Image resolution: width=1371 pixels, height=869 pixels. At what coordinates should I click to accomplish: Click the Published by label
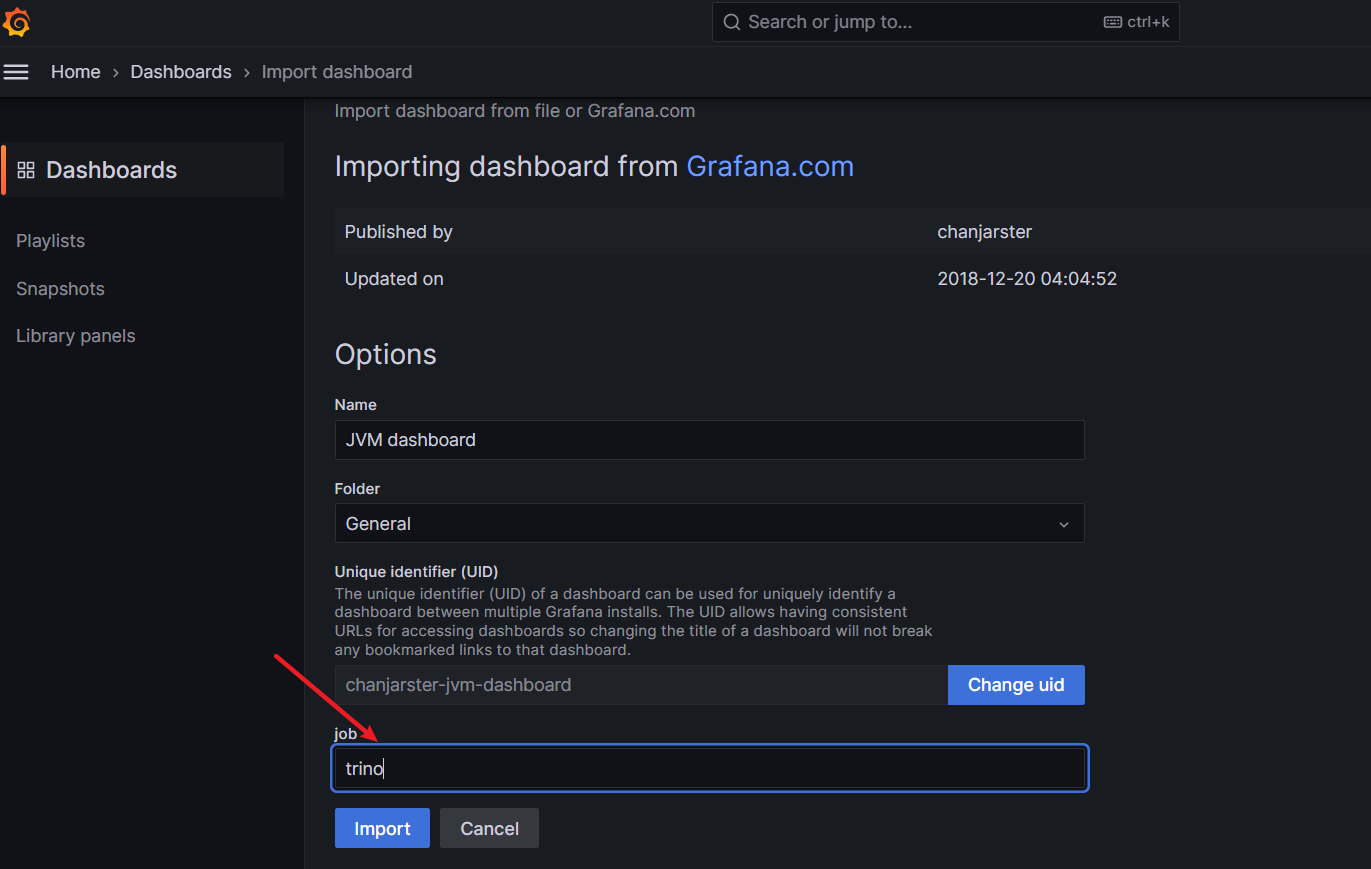[399, 232]
